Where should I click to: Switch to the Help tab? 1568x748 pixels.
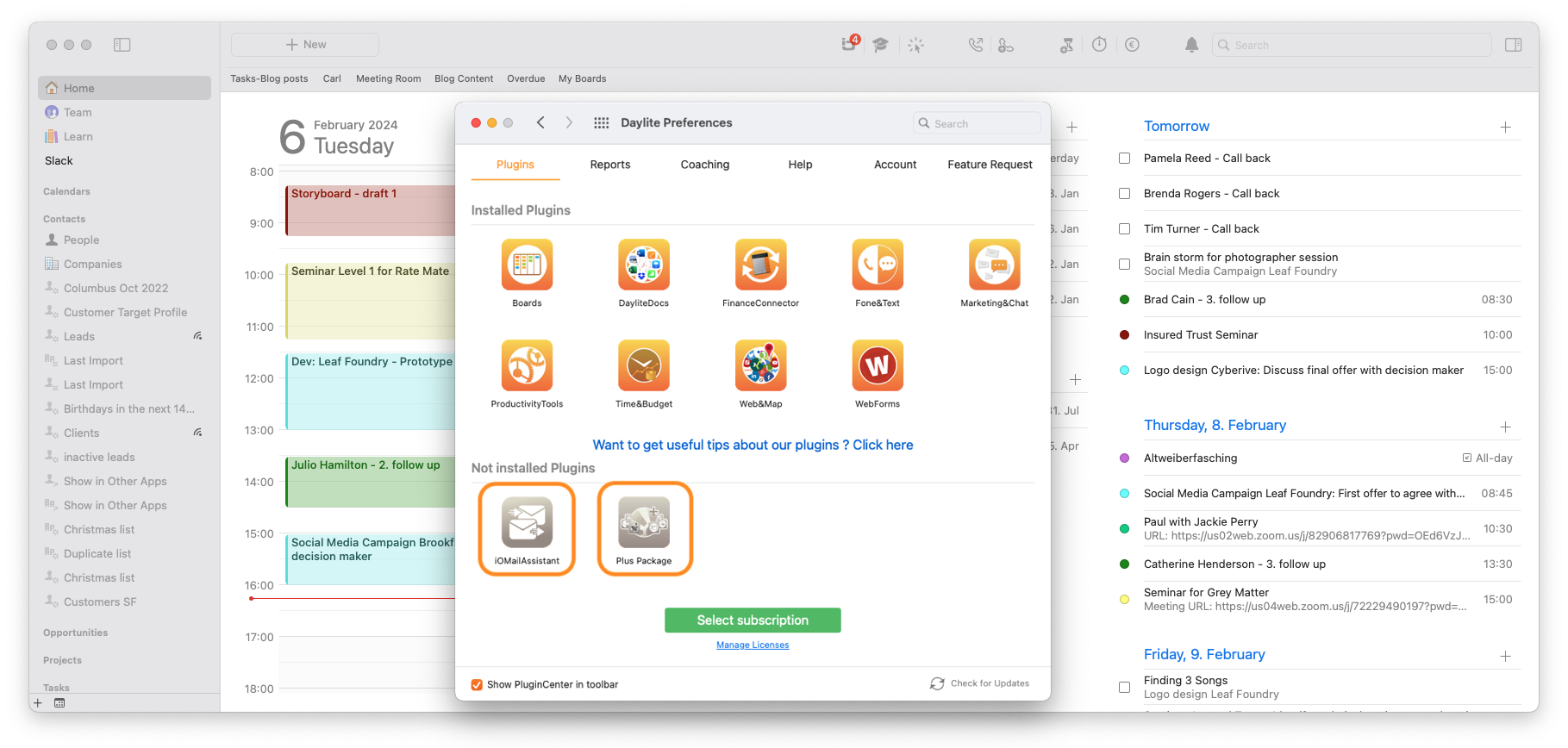pyautogui.click(x=800, y=165)
